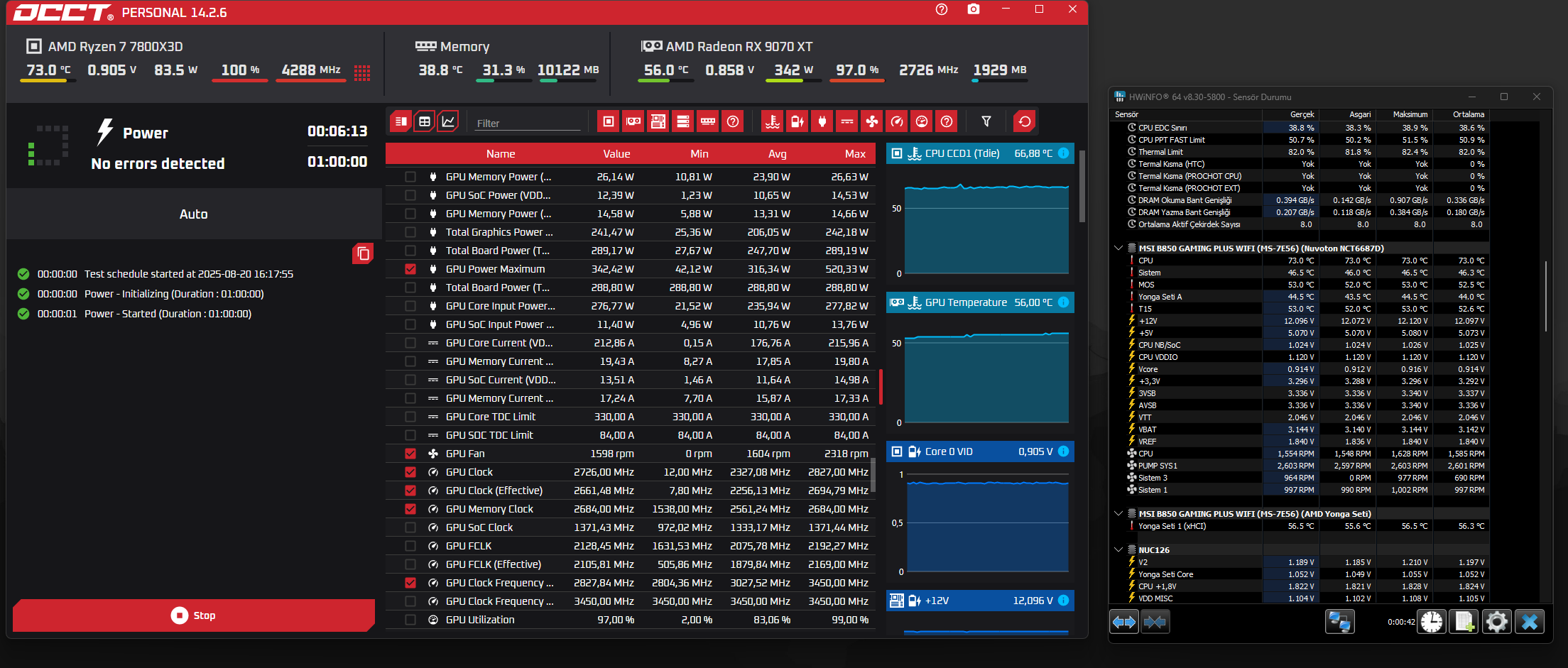Switch to the graph-only sensor view
1568x668 pixels.
click(448, 121)
